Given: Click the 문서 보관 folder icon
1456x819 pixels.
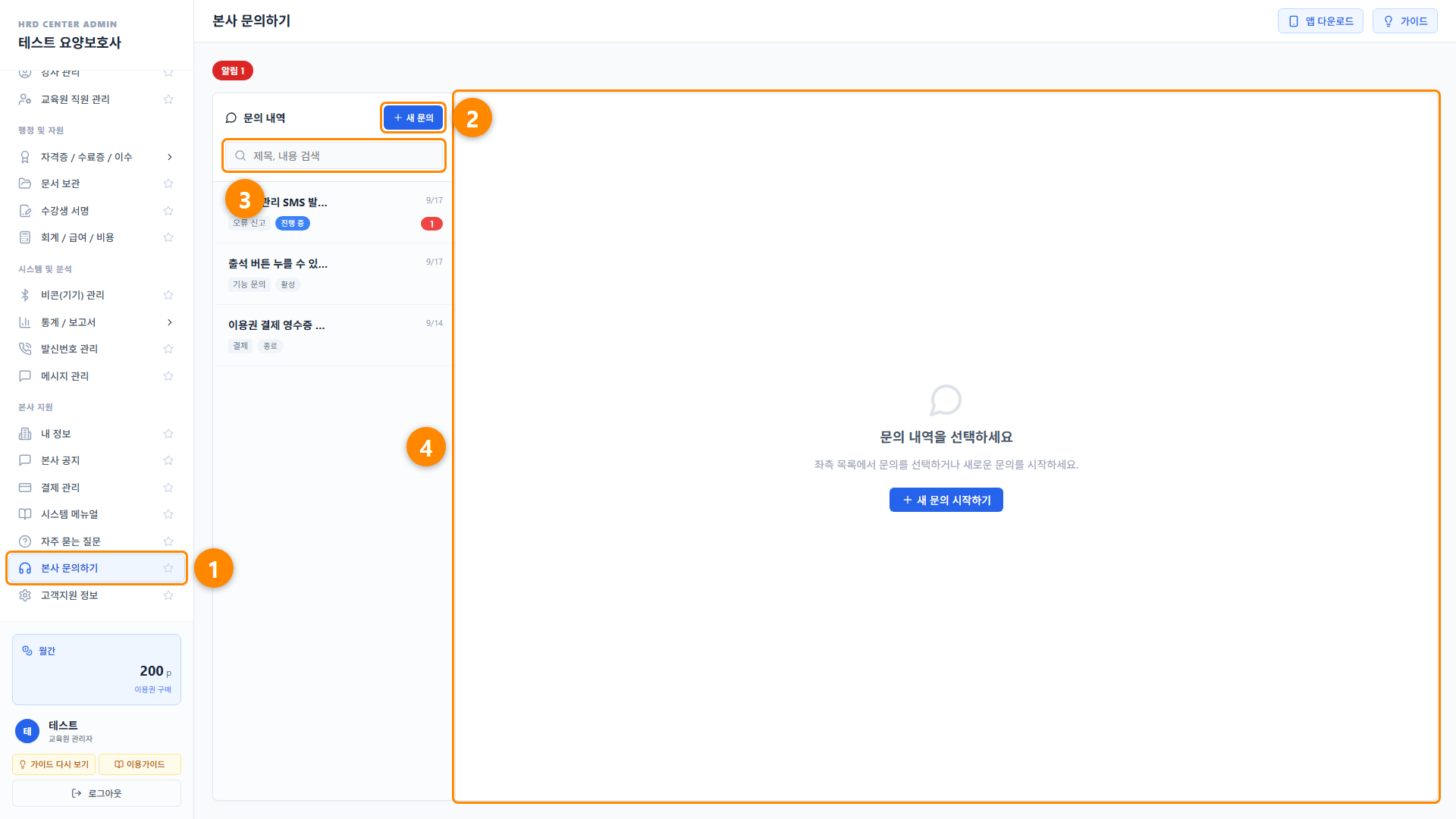Looking at the screenshot, I should pyautogui.click(x=25, y=184).
